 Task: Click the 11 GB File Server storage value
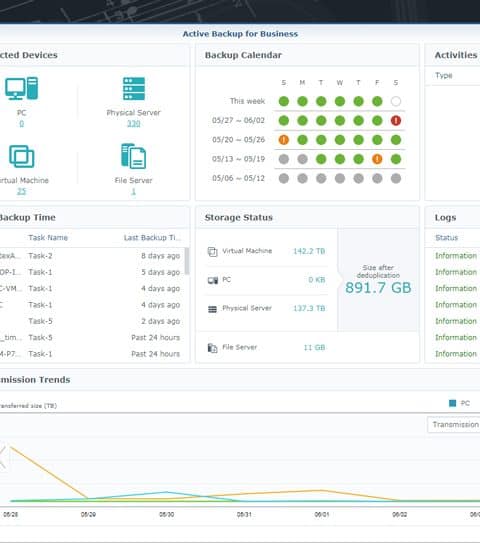pos(314,347)
